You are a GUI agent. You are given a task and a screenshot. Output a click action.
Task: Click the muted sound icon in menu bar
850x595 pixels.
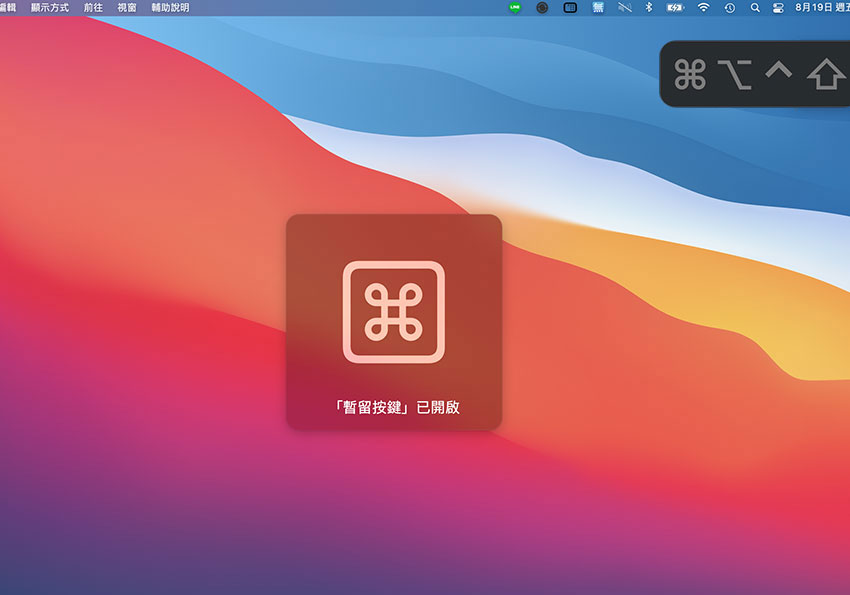point(625,8)
